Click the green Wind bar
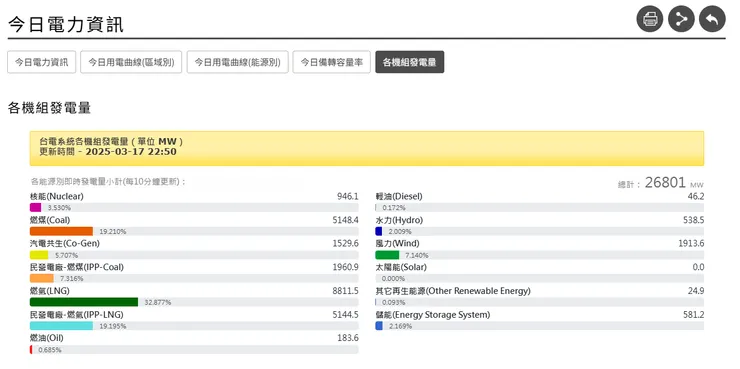This screenshot has width=740, height=369. pyautogui.click(x=387, y=255)
